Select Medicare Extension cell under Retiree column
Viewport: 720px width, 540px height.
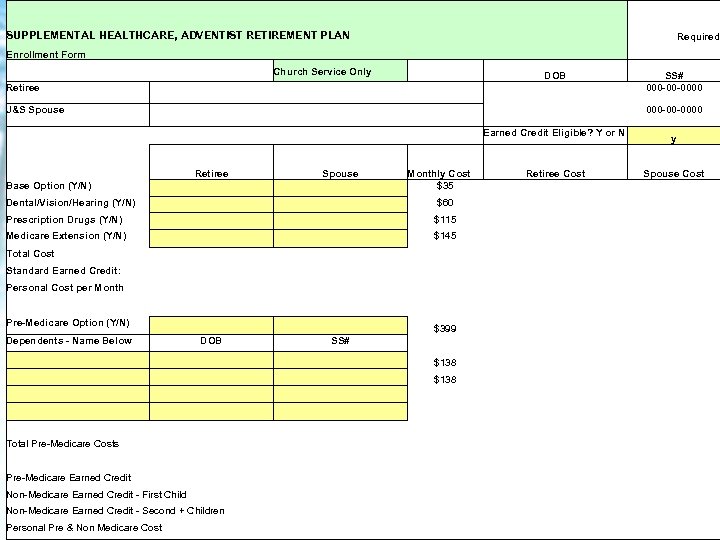tap(211, 238)
